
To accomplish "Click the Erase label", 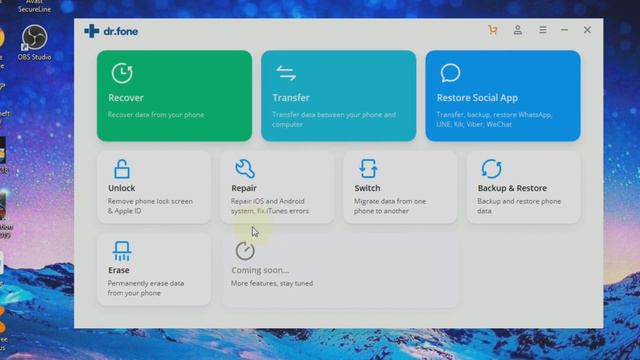I will pos(119,270).
